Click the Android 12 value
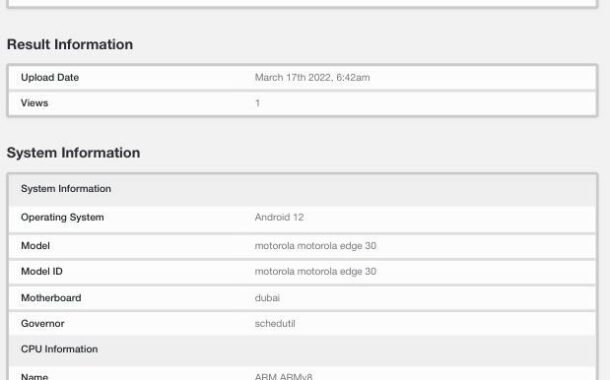 pos(279,217)
